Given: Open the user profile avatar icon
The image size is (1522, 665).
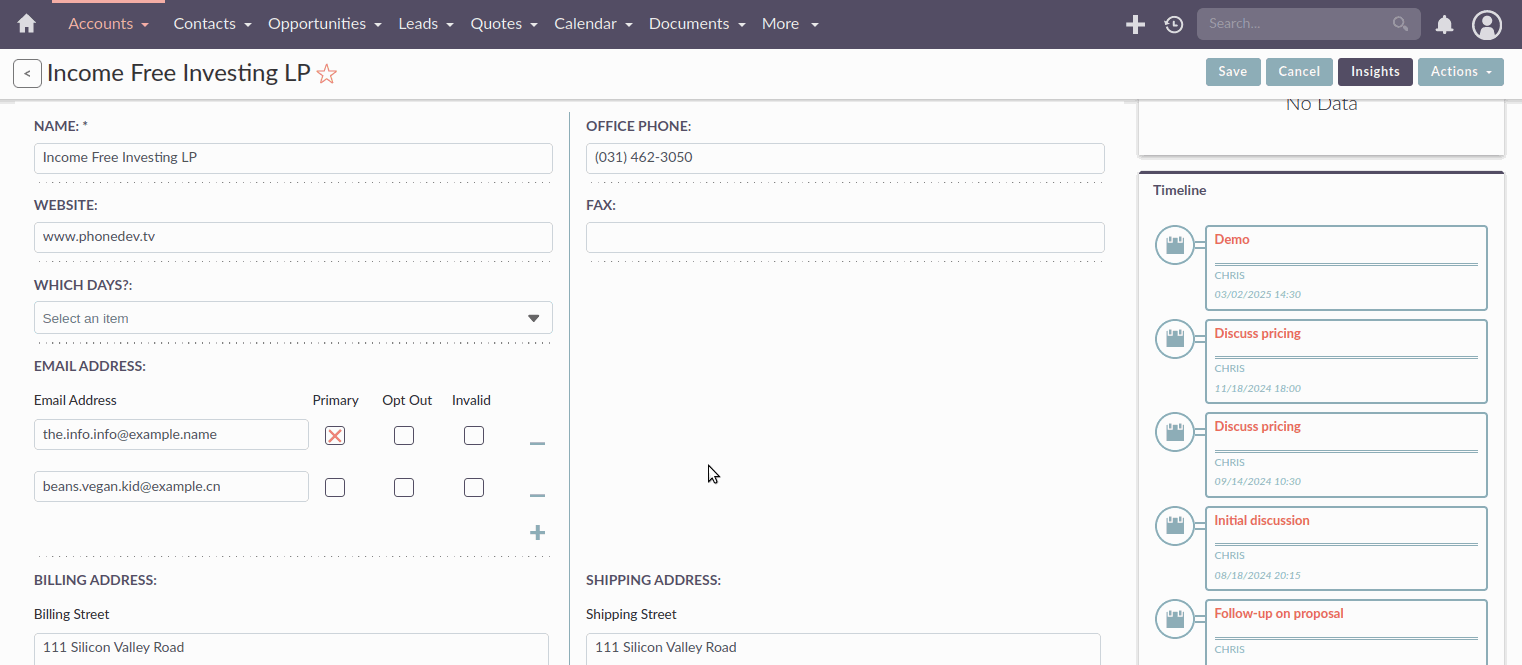Looking at the screenshot, I should [x=1486, y=23].
